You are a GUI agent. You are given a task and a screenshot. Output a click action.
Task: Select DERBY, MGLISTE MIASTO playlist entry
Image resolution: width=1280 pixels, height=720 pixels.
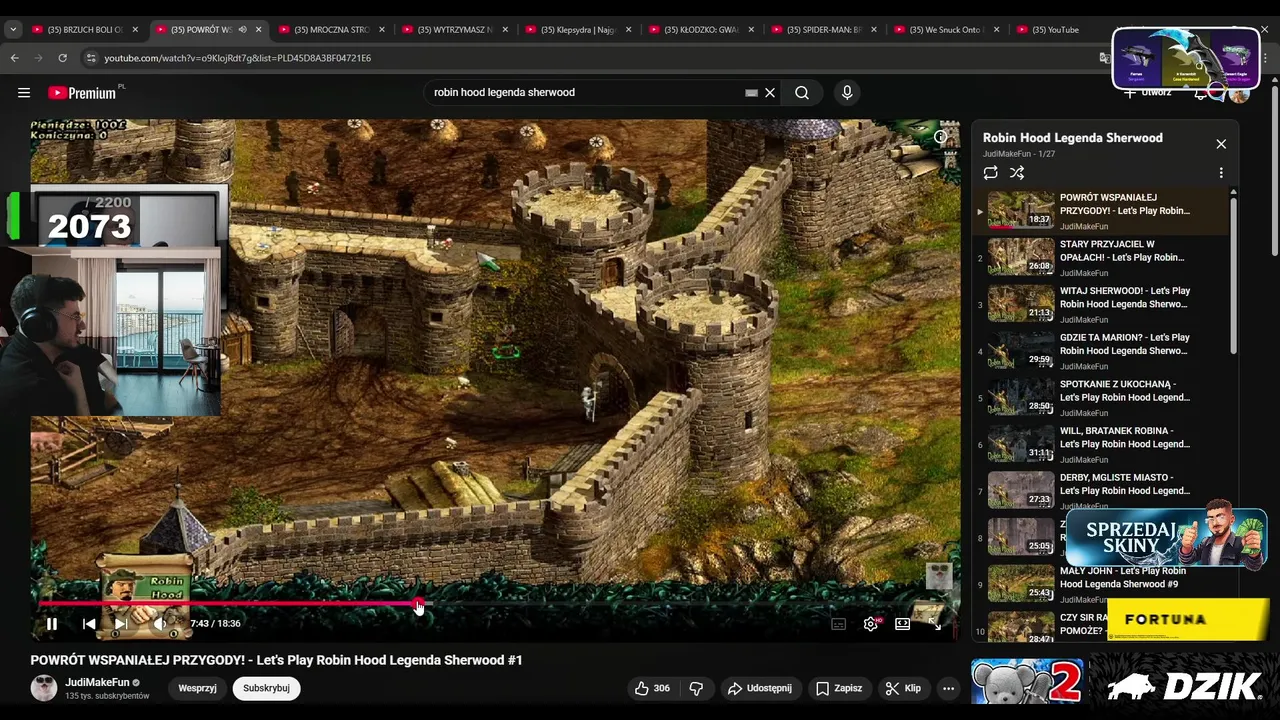1101,491
